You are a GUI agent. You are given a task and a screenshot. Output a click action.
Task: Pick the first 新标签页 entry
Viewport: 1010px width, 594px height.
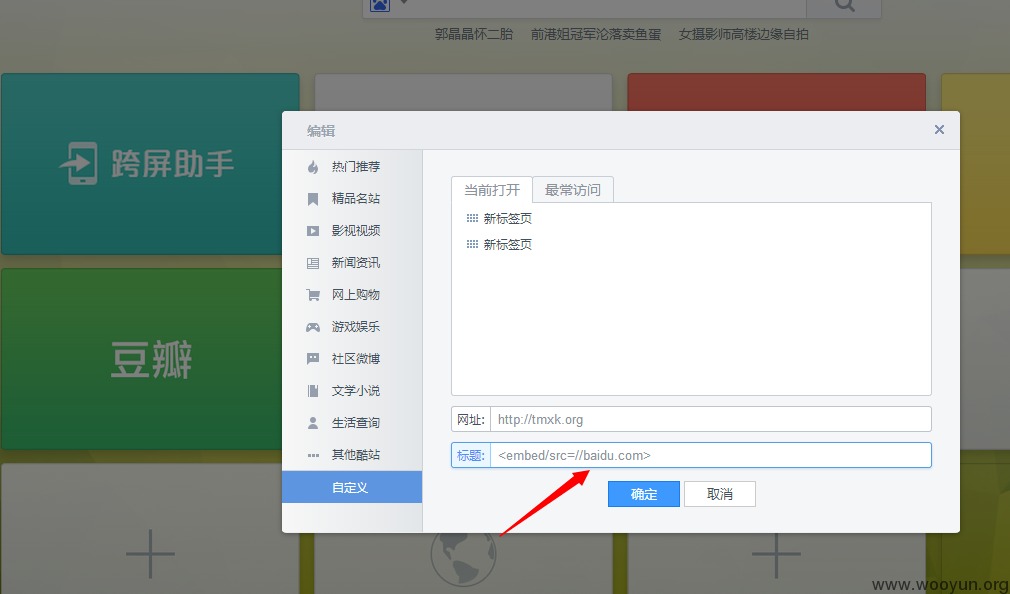(508, 219)
